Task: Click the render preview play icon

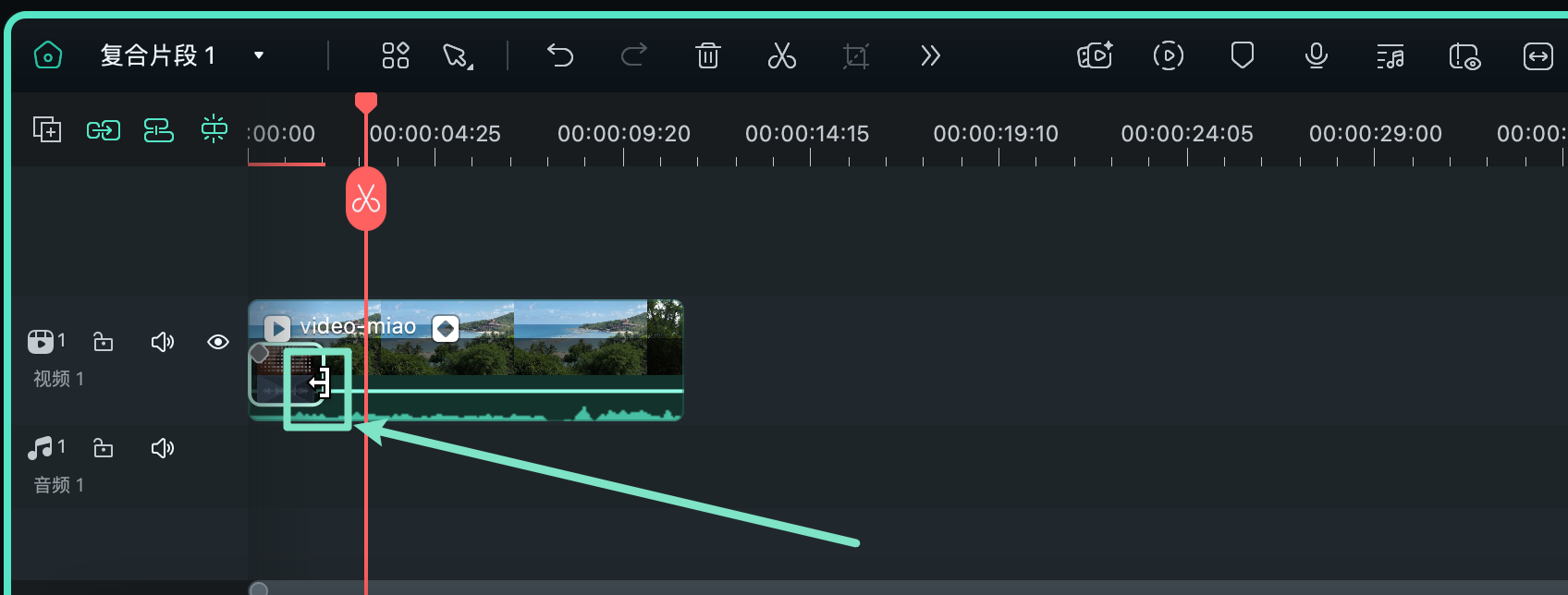Action: pos(1169,55)
